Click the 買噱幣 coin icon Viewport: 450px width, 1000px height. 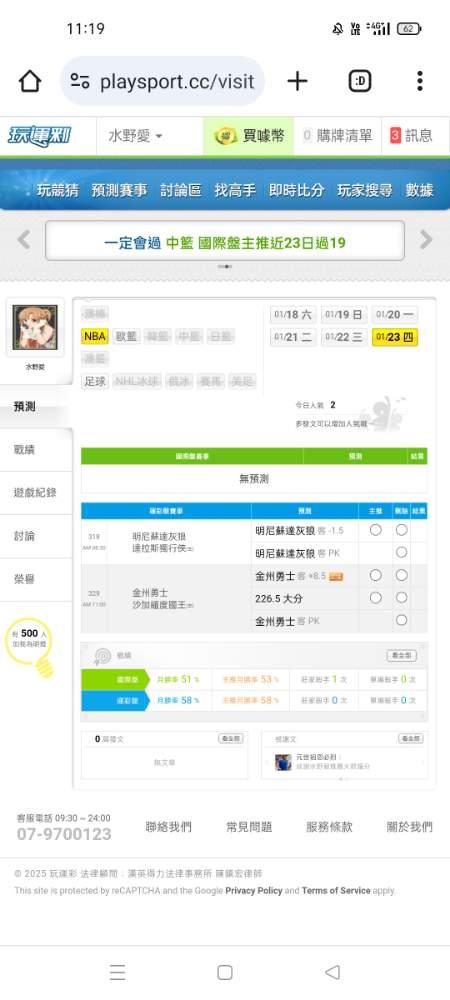[226, 136]
